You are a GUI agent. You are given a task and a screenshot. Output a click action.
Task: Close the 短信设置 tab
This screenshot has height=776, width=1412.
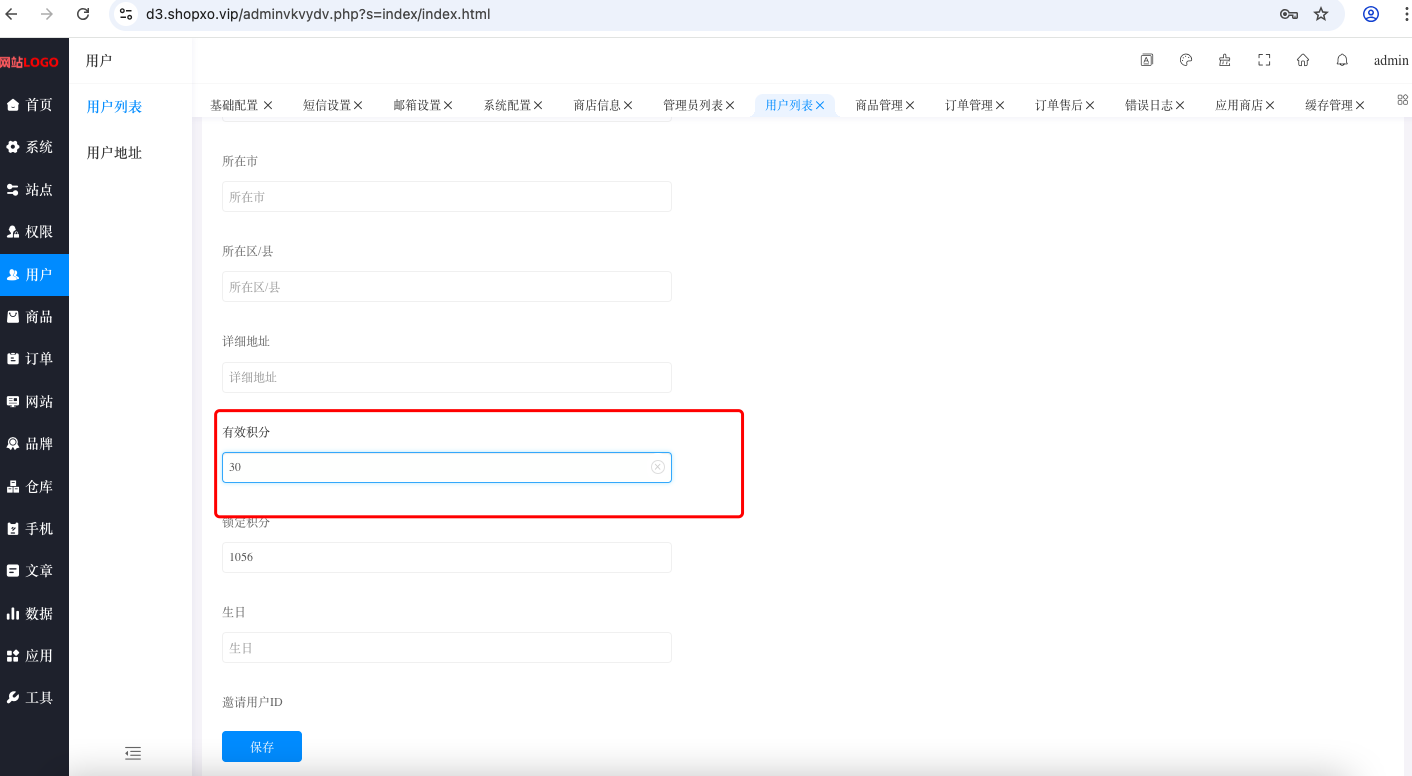tap(358, 105)
